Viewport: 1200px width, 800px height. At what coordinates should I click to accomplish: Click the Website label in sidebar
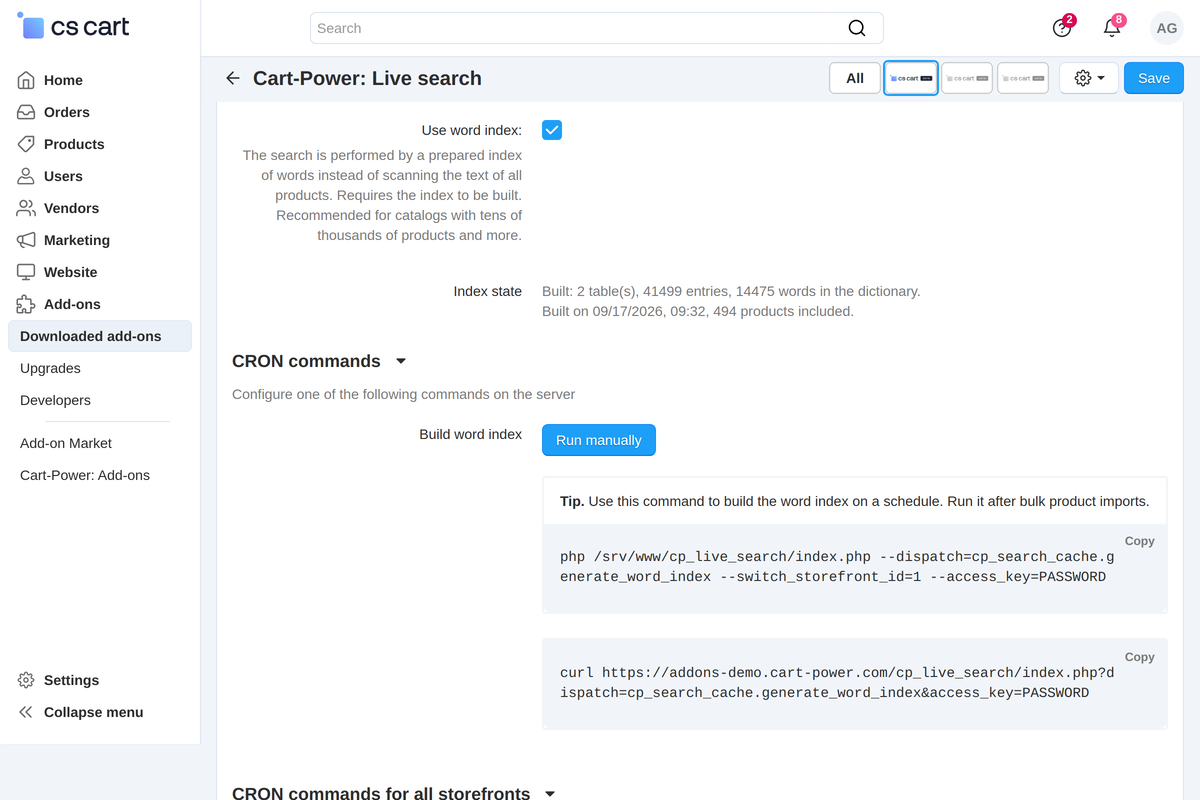click(x=71, y=272)
